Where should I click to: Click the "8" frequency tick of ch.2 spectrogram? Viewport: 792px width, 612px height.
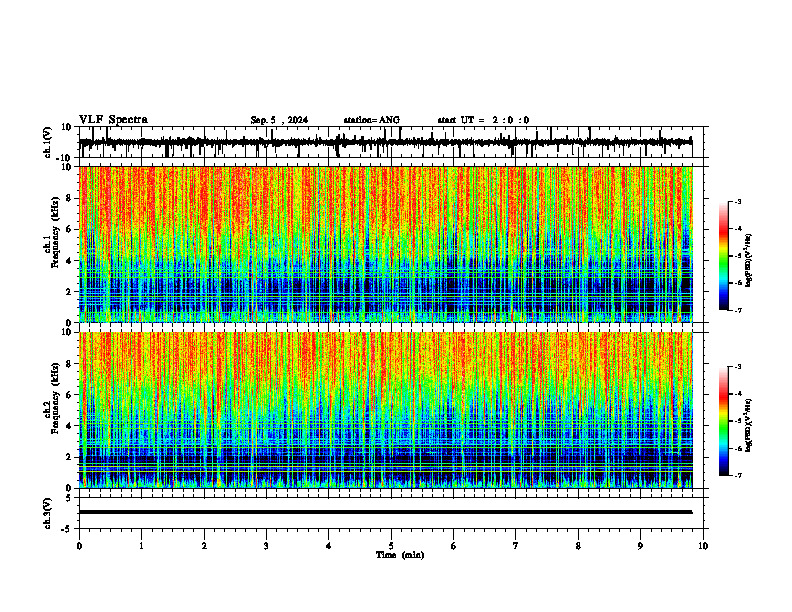(70, 364)
